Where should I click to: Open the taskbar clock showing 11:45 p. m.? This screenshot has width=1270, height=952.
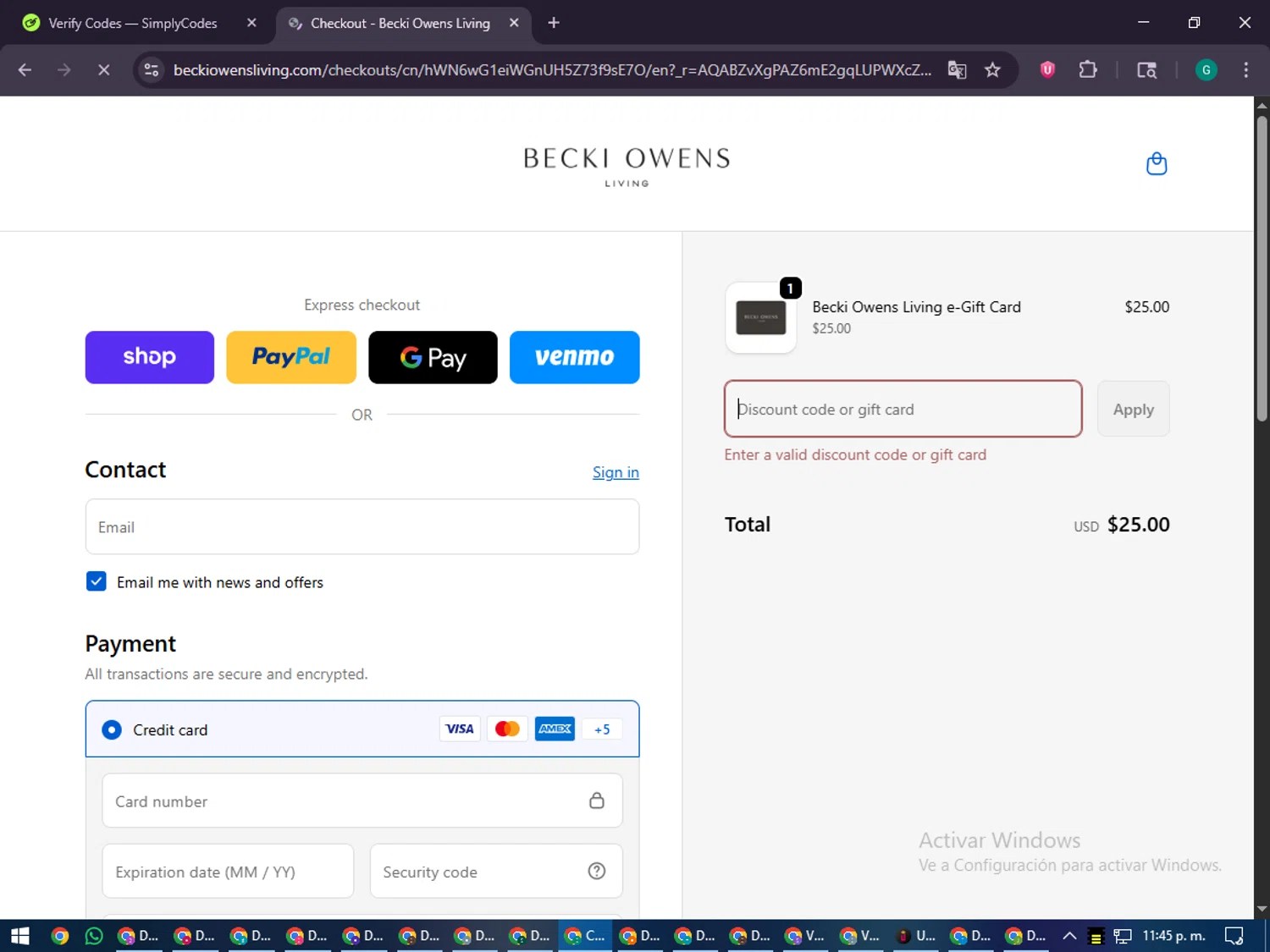[1173, 936]
